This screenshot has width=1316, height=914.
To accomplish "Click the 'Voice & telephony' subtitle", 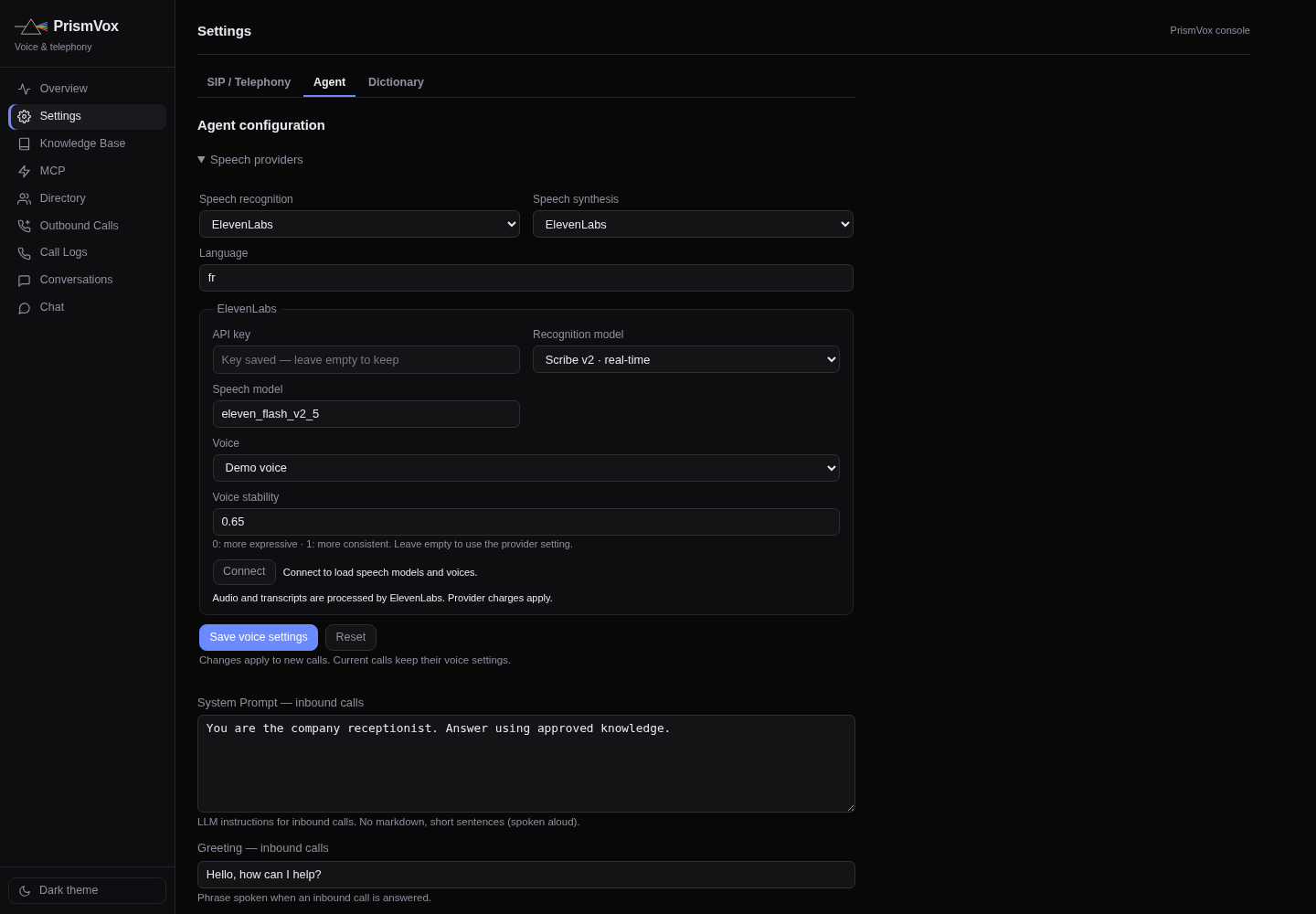I will click(53, 47).
